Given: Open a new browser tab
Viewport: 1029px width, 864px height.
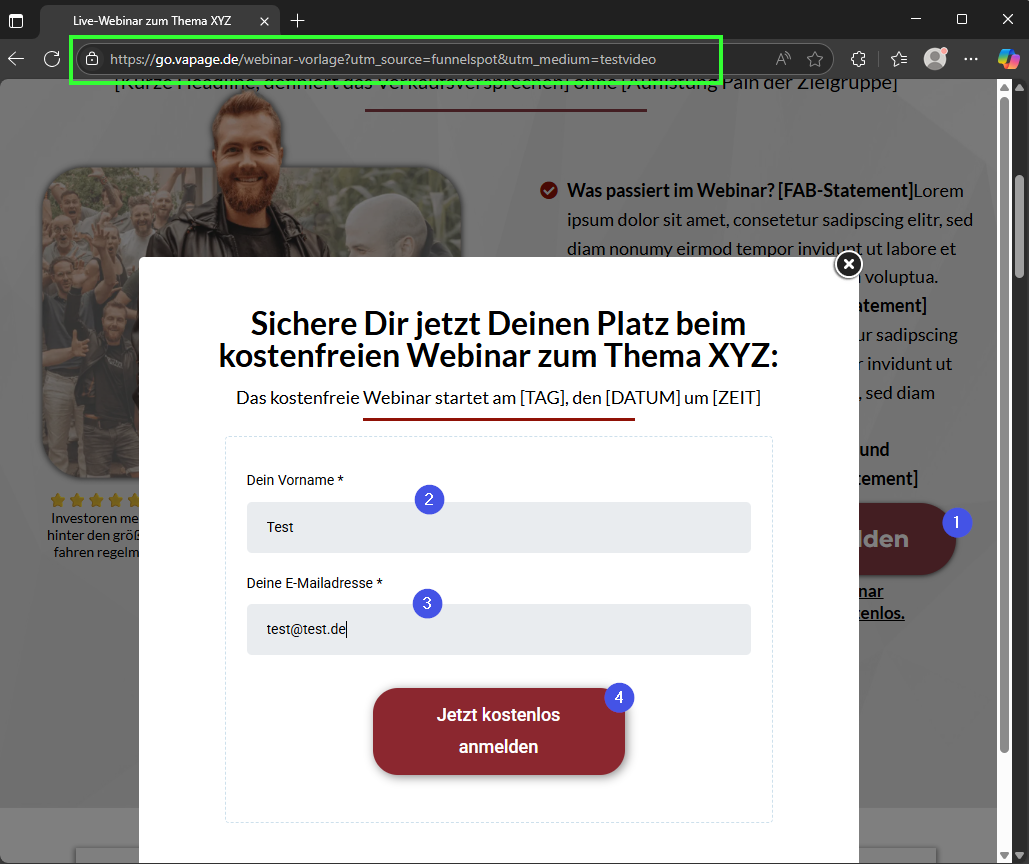Looking at the screenshot, I should [297, 21].
